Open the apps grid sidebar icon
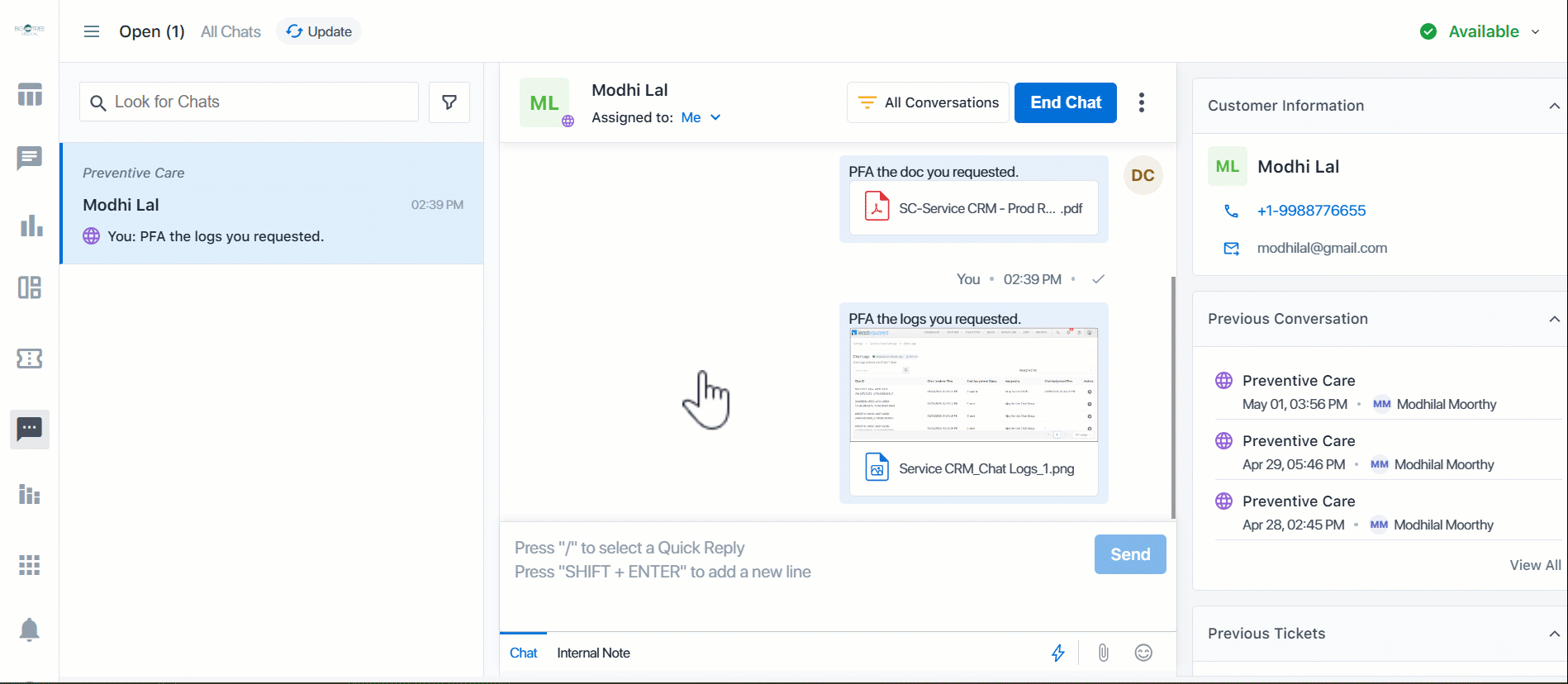This screenshot has width=1568, height=684. [x=30, y=565]
